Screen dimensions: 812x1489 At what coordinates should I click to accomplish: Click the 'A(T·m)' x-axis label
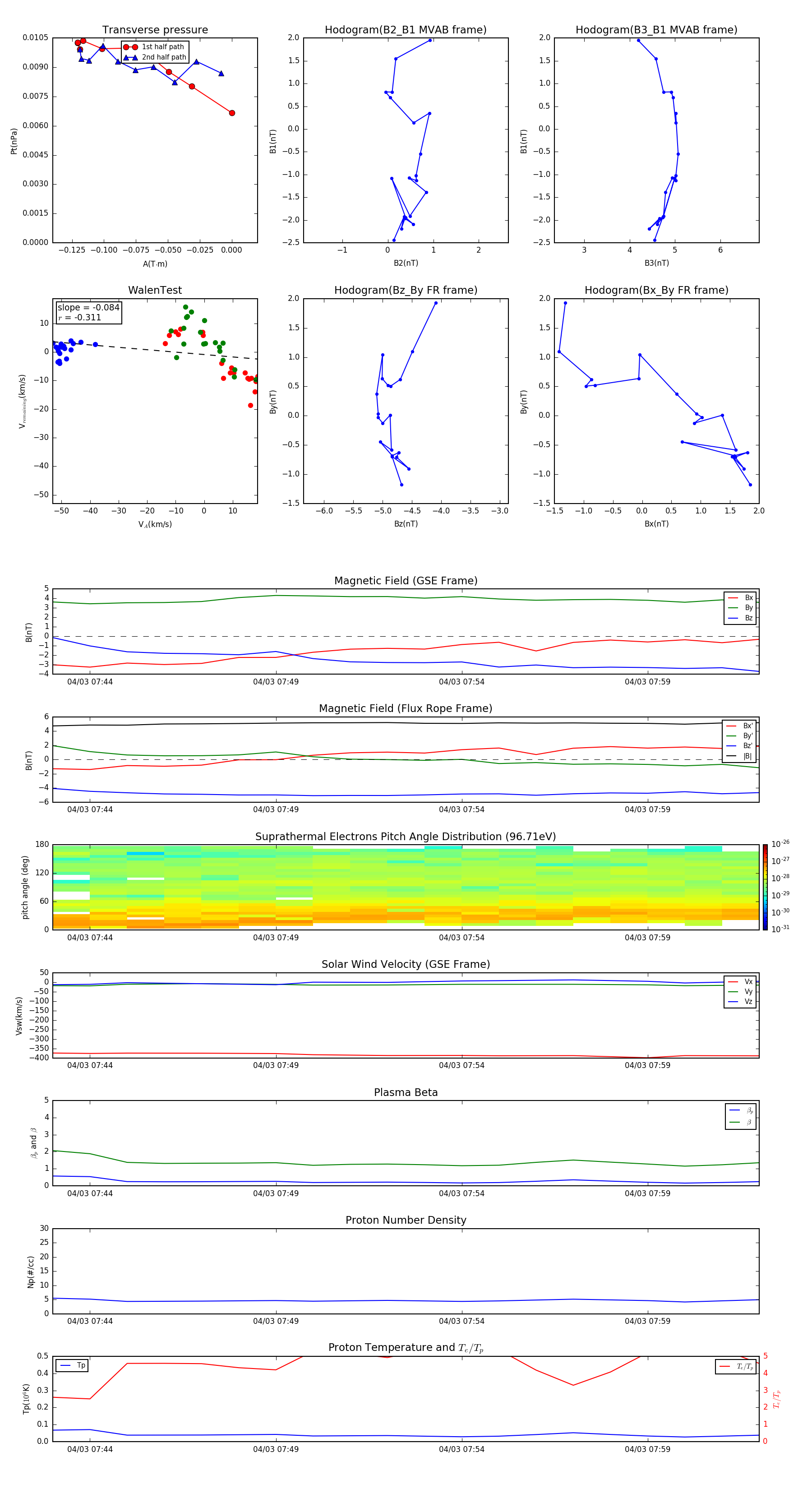(x=155, y=264)
